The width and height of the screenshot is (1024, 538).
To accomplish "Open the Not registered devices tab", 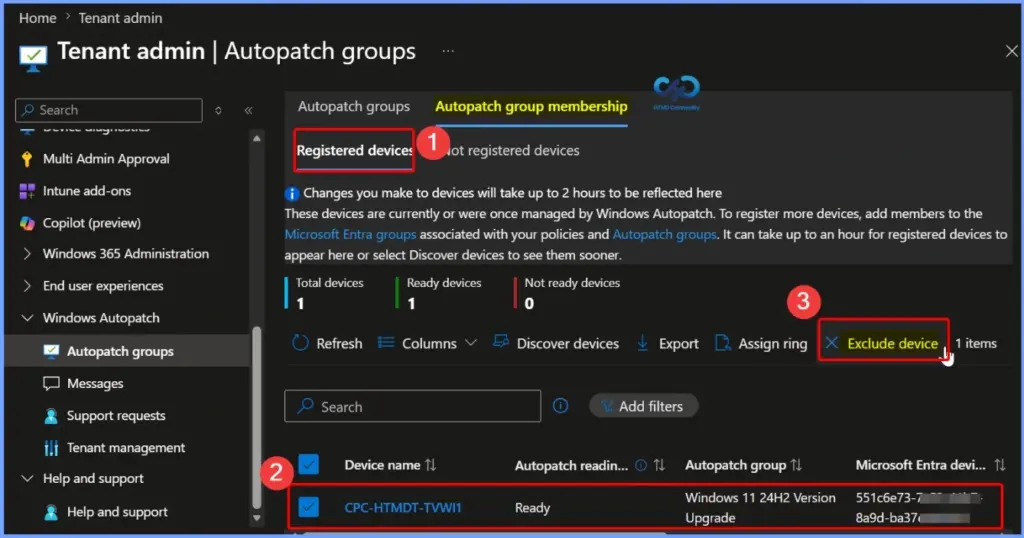I will 513,150.
